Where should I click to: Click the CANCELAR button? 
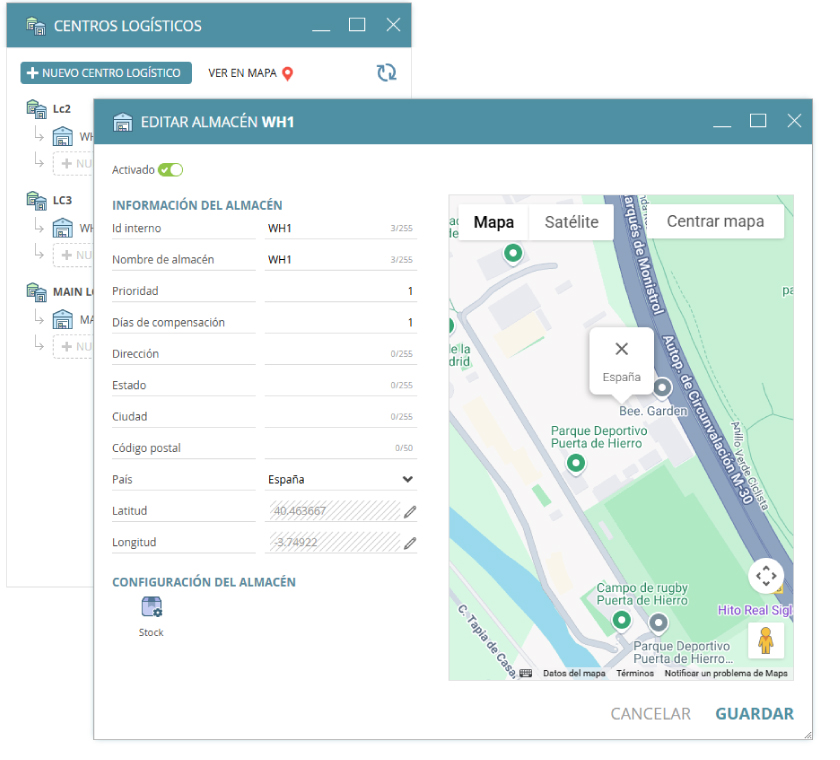click(650, 714)
